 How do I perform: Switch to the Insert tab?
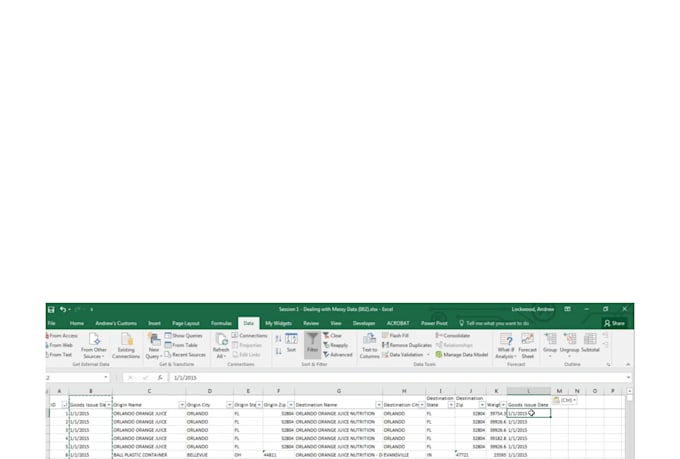point(154,323)
